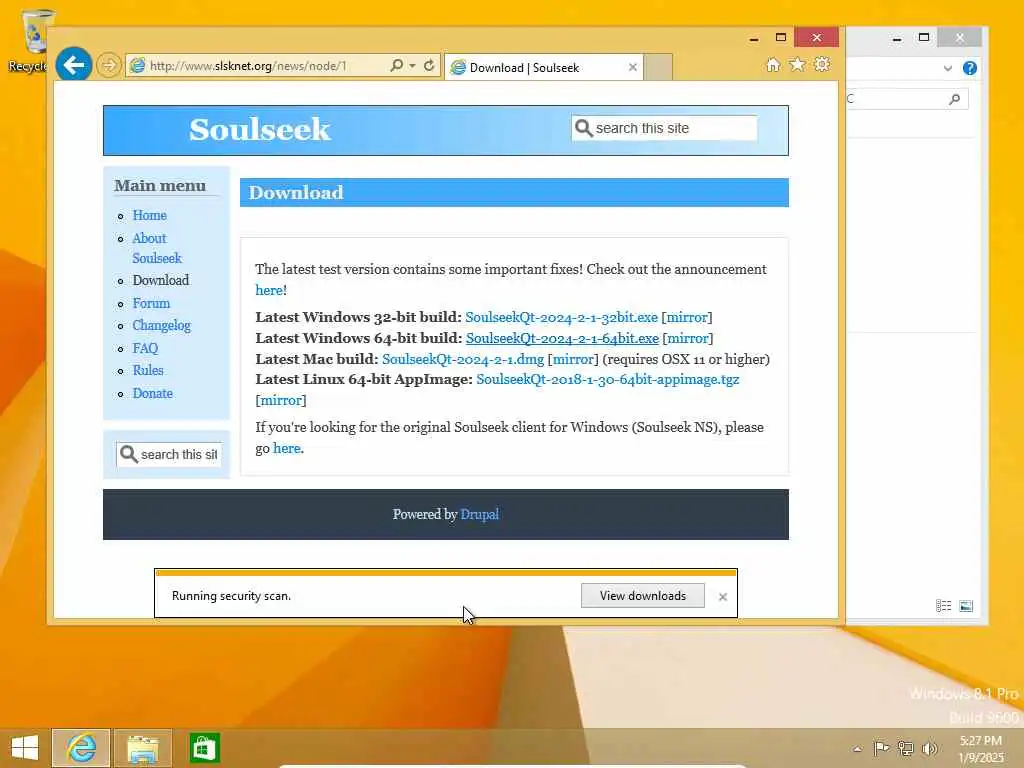1024x768 pixels.
Task: Click mirror link for the 64-bit build
Action: pyautogui.click(x=688, y=338)
